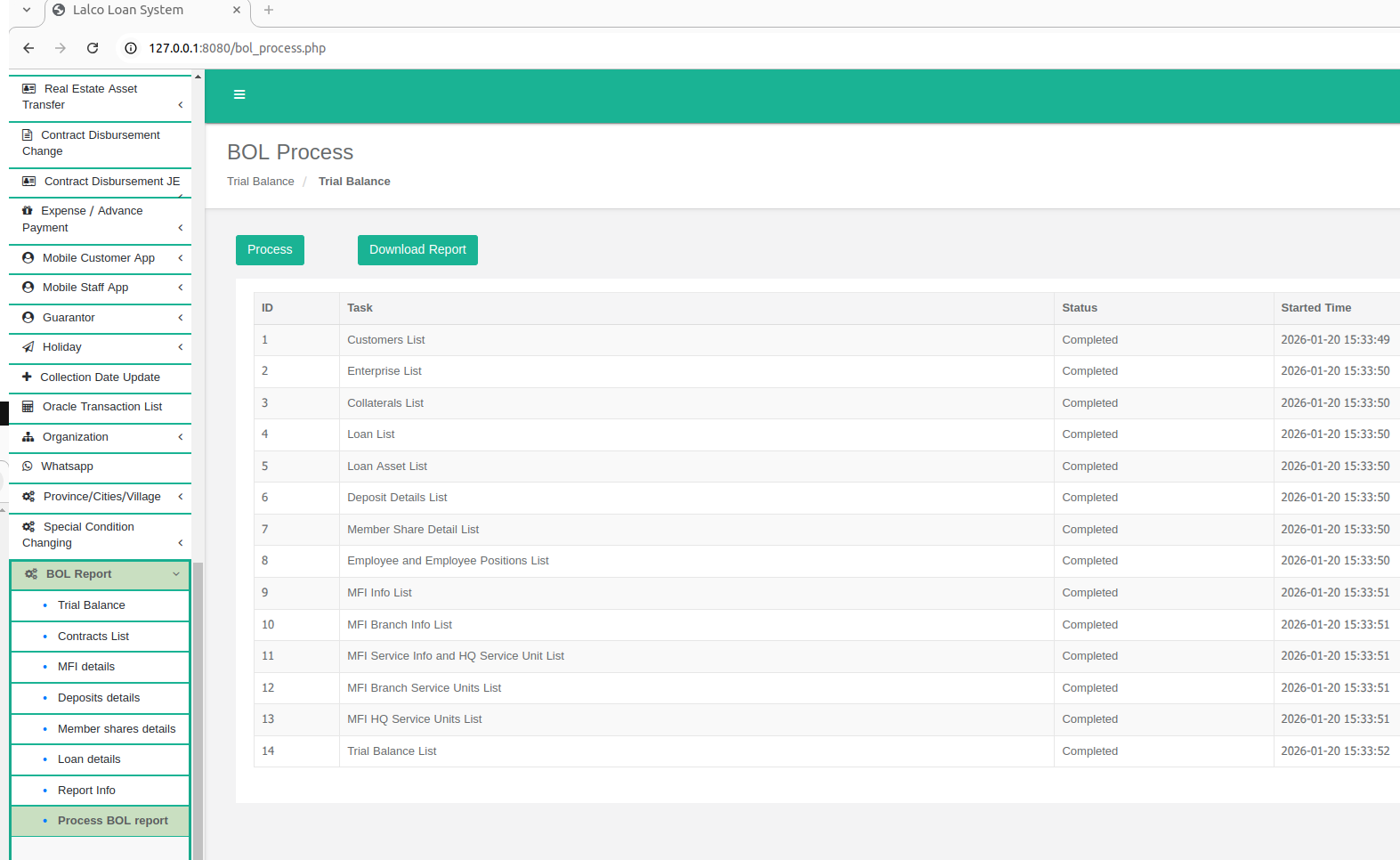Click the Oracle Transaction List calculator icon
This screenshot has height=860, width=1400.
coord(28,407)
